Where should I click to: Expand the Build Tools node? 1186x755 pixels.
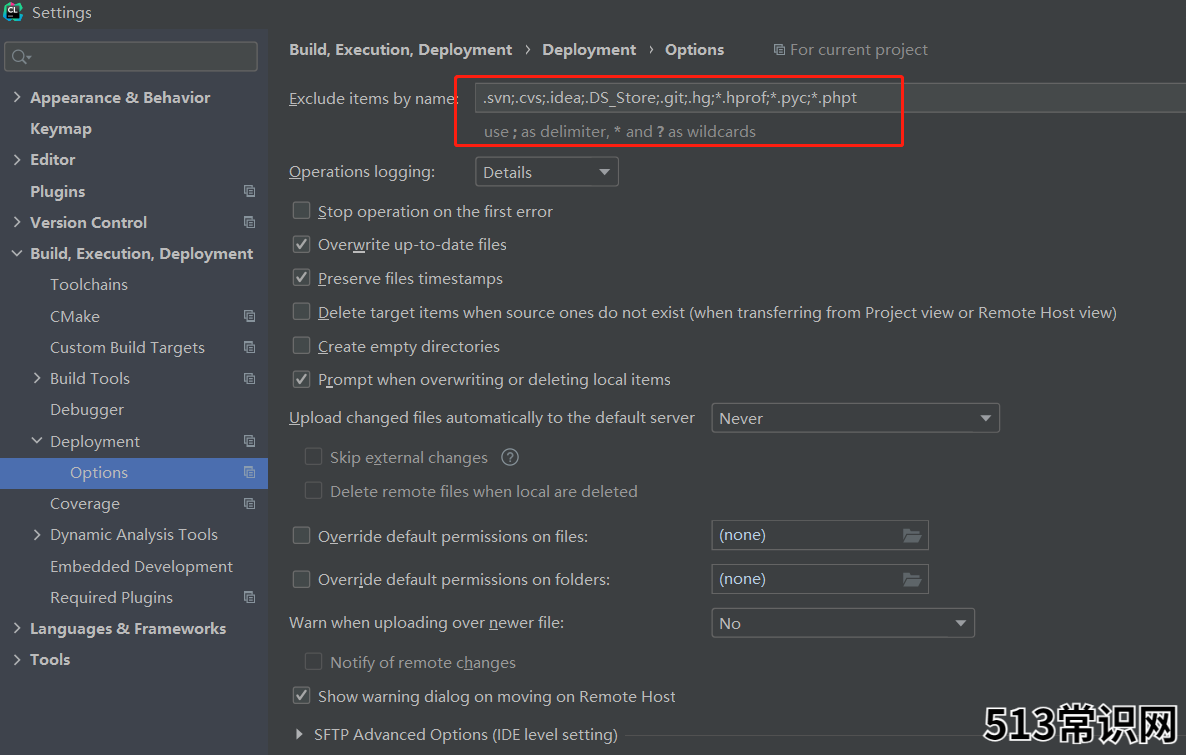[x=36, y=378]
